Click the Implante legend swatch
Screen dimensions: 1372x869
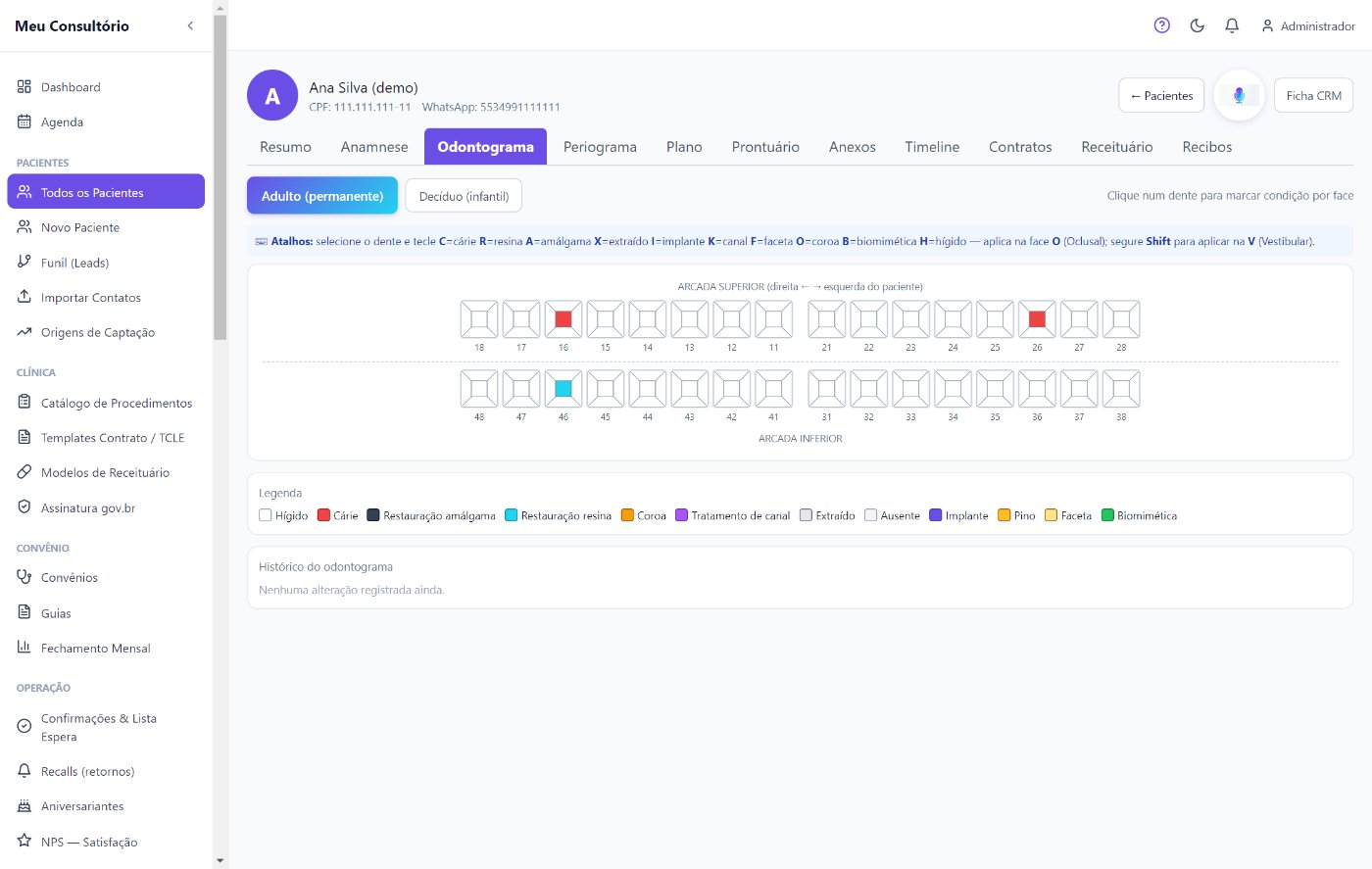tap(935, 515)
